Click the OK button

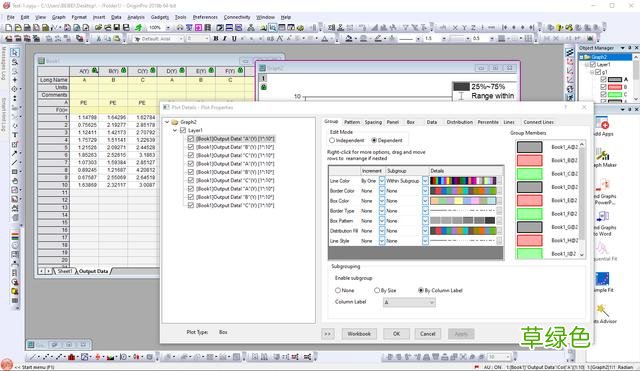pyautogui.click(x=396, y=333)
